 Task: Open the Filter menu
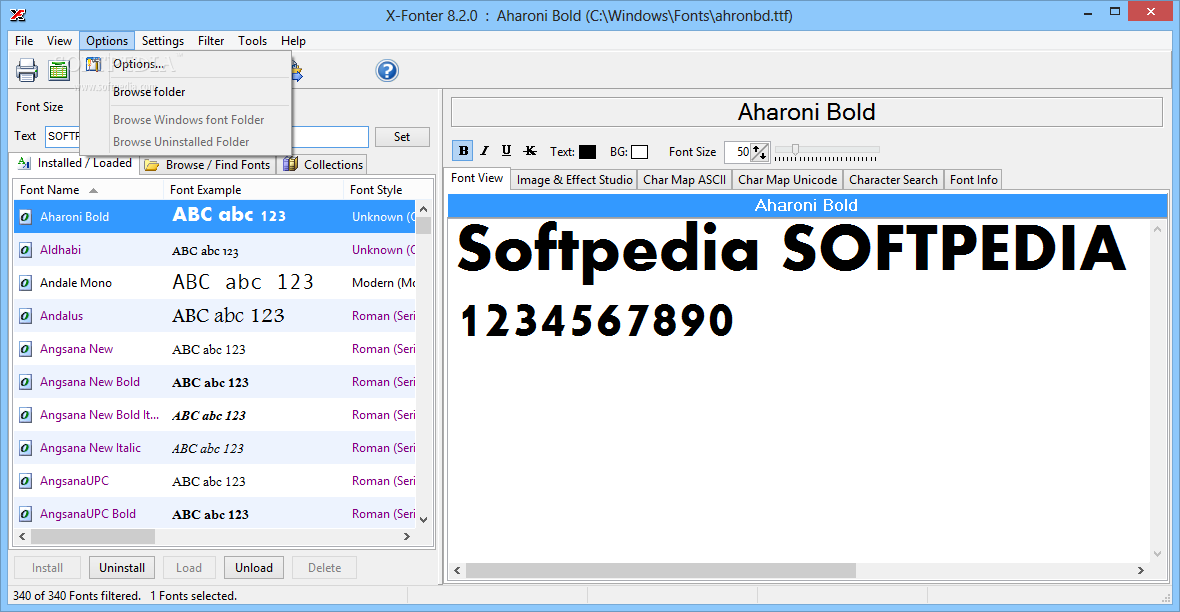point(211,41)
